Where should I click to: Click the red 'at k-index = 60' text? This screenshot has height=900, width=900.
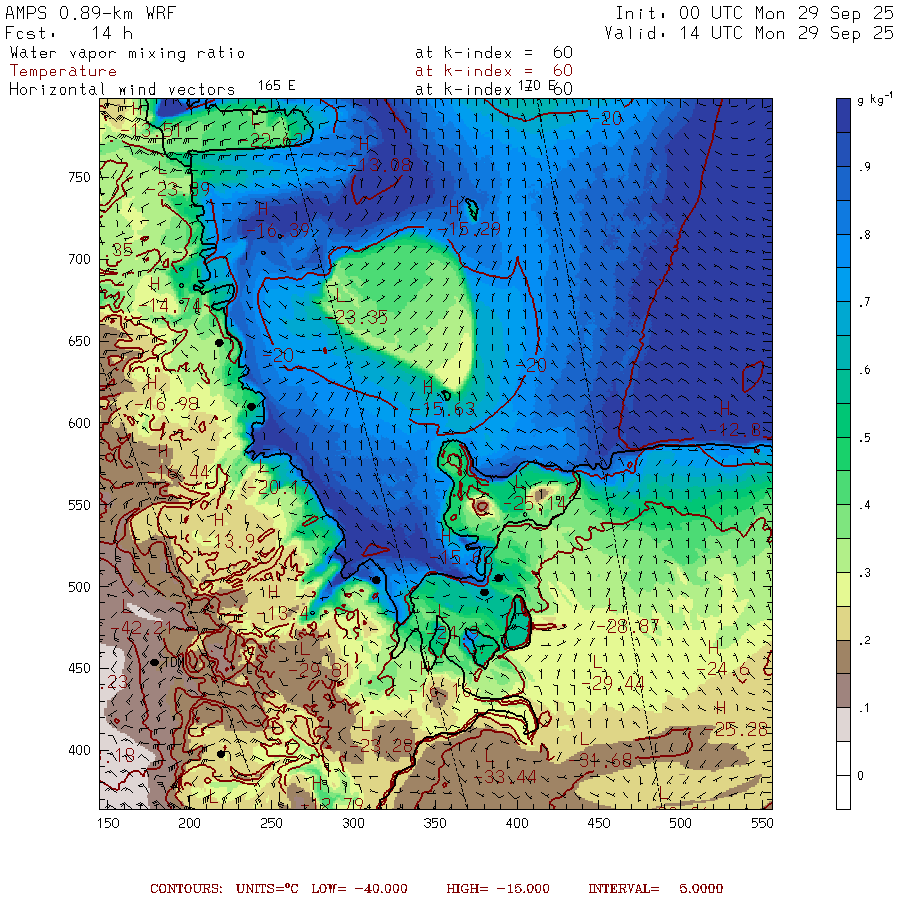tap(494, 71)
